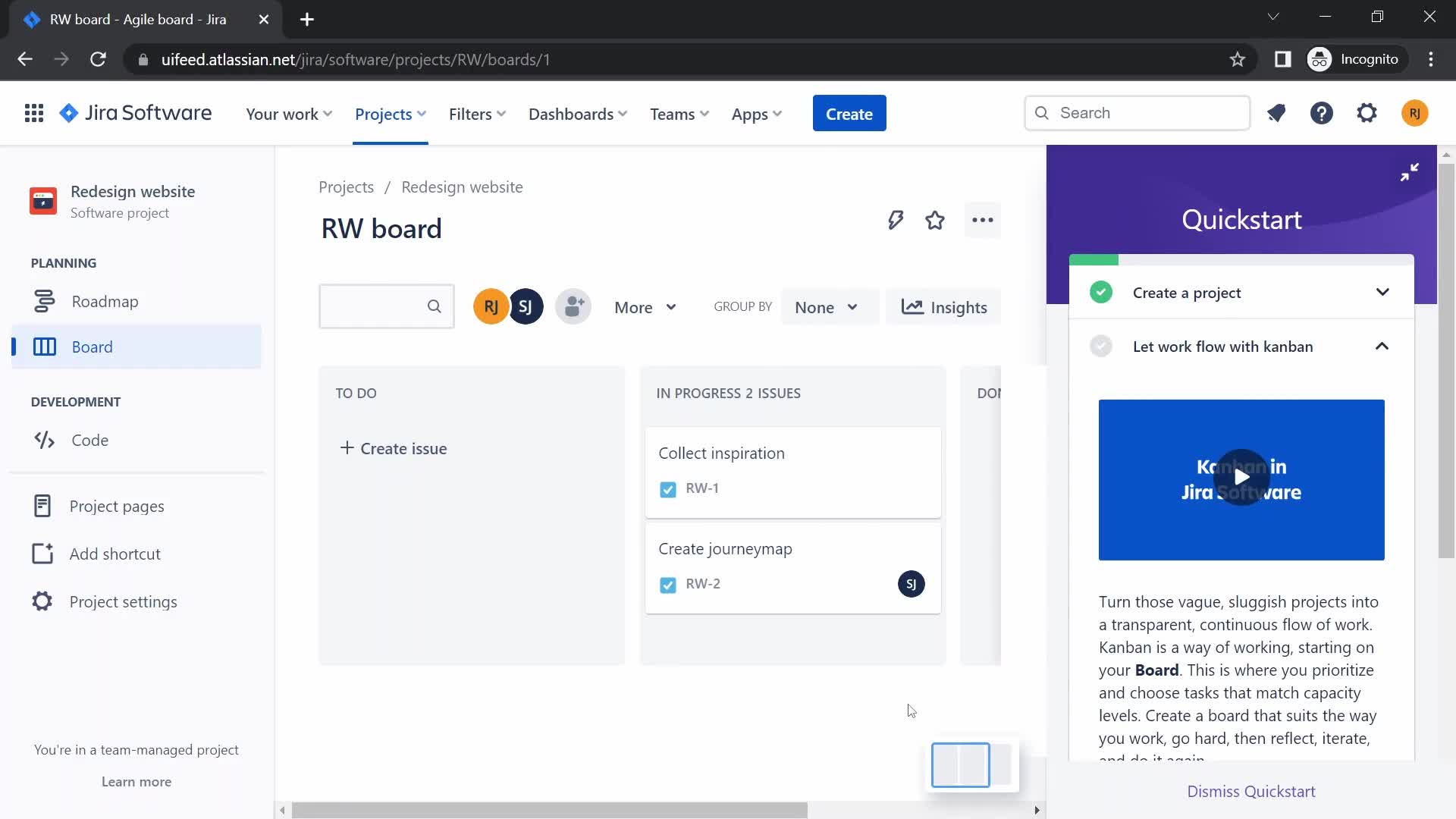Click the horizontal board scrollbar

549,811
